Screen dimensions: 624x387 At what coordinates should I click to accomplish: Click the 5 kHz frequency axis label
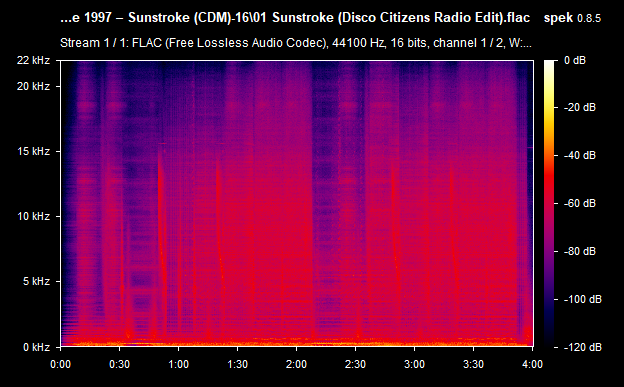click(x=36, y=281)
